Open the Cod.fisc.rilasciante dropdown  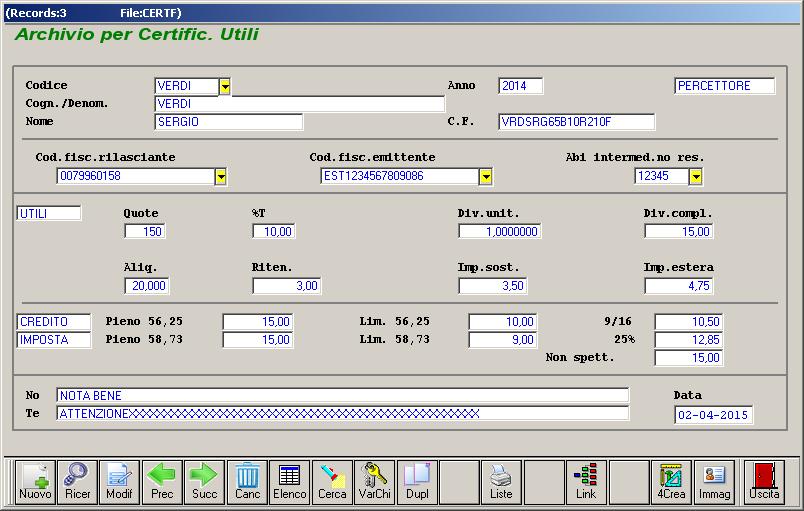pyautogui.click(x=221, y=177)
